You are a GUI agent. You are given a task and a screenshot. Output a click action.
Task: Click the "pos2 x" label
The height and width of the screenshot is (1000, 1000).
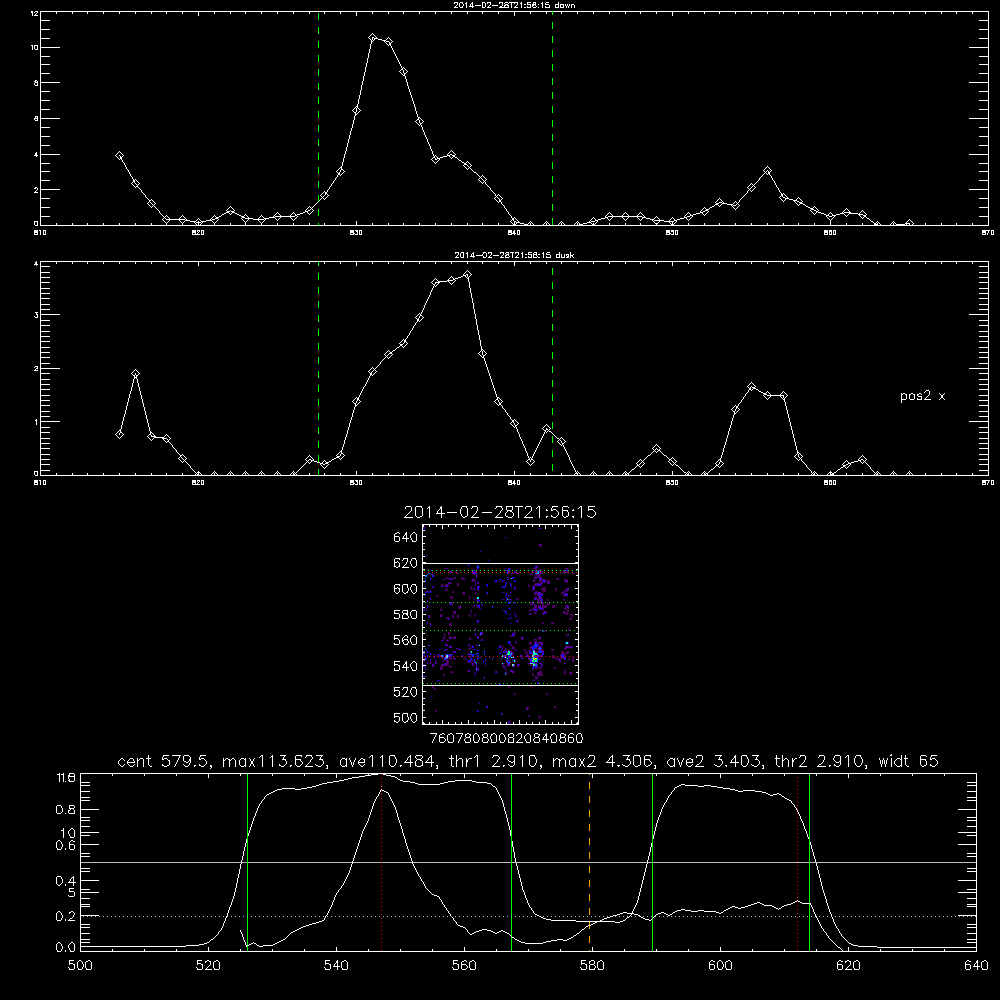pos(922,396)
